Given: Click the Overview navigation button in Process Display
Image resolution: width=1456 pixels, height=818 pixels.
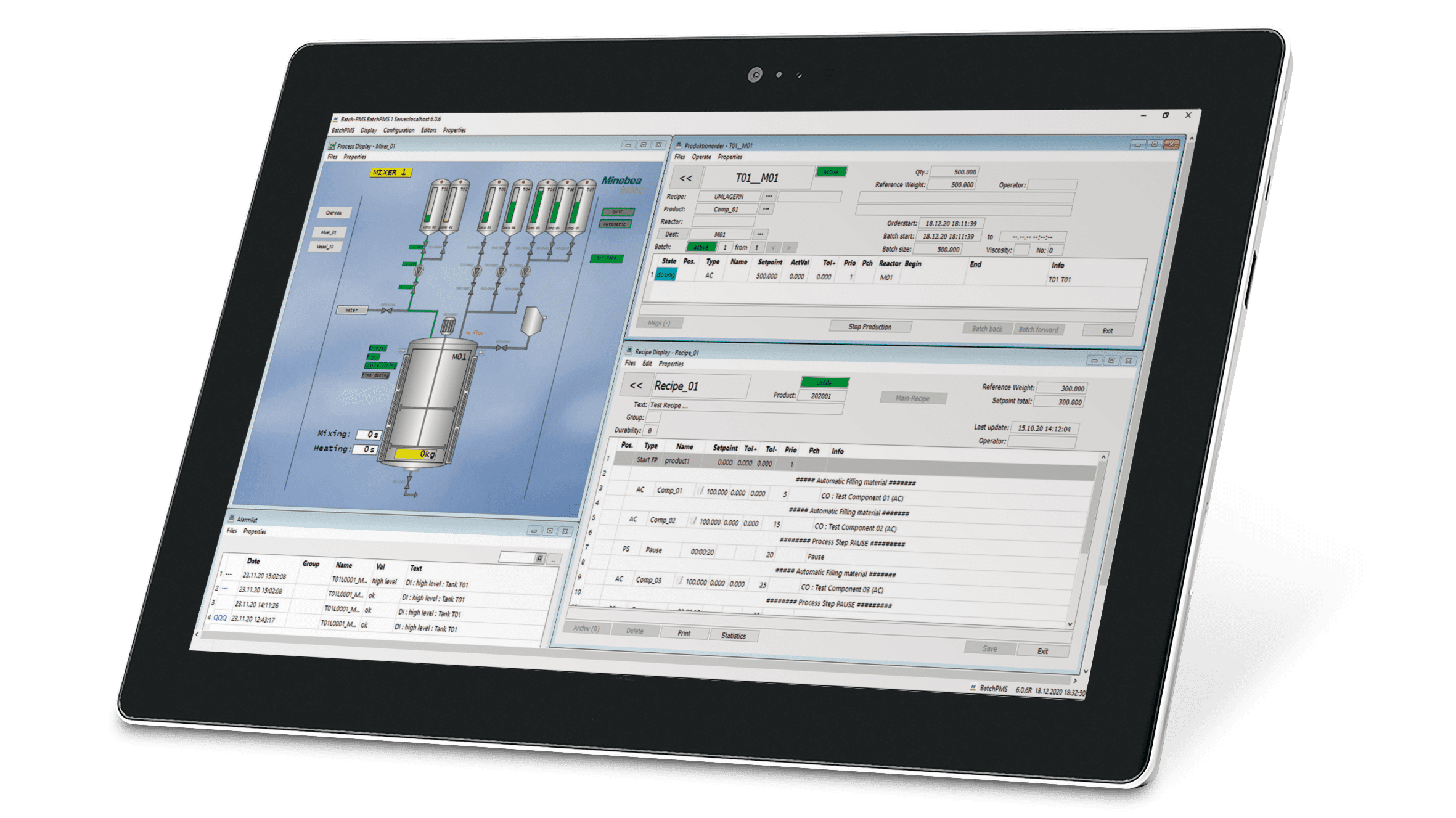Looking at the screenshot, I should (x=335, y=213).
